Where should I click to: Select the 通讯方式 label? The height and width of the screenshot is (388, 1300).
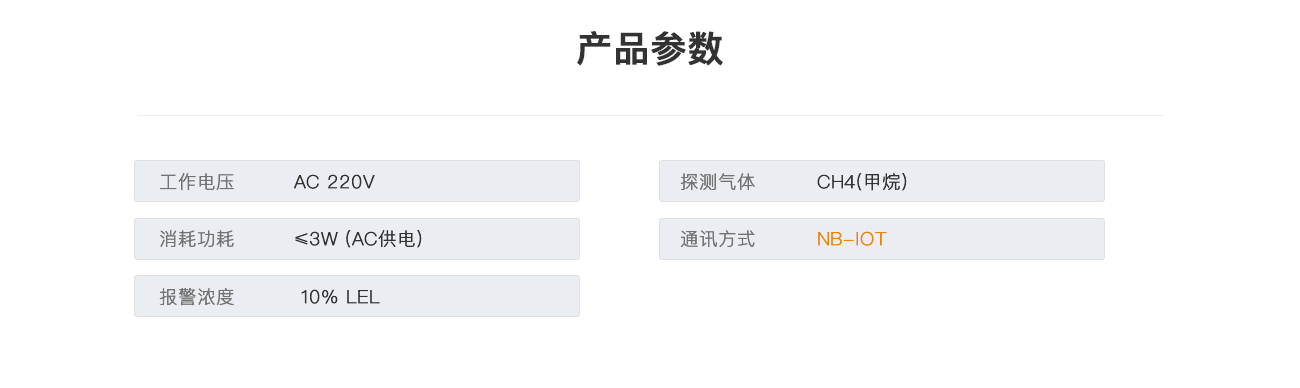pos(718,239)
